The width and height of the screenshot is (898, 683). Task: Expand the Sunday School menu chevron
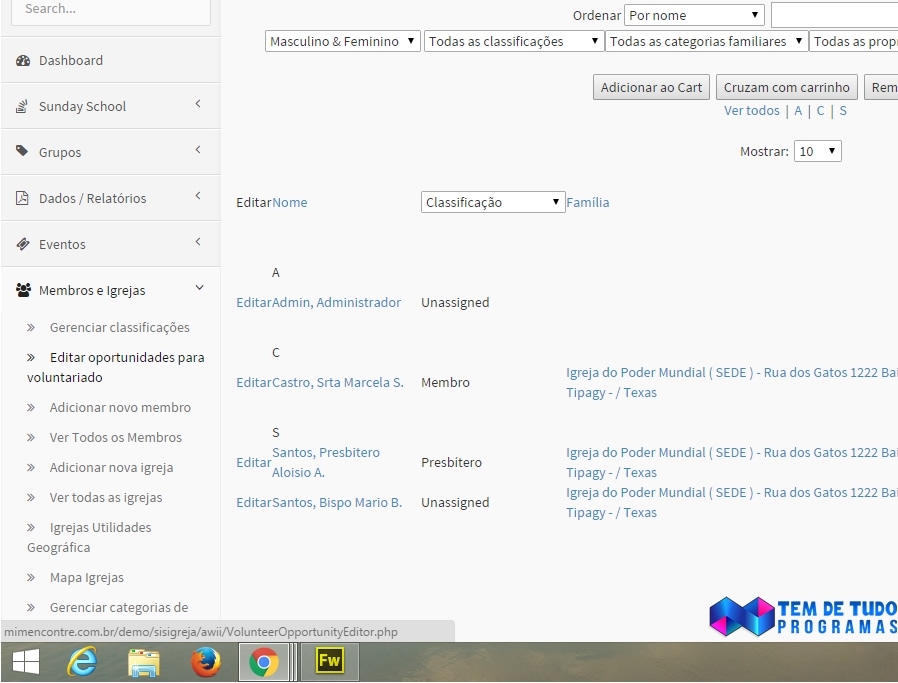click(198, 104)
